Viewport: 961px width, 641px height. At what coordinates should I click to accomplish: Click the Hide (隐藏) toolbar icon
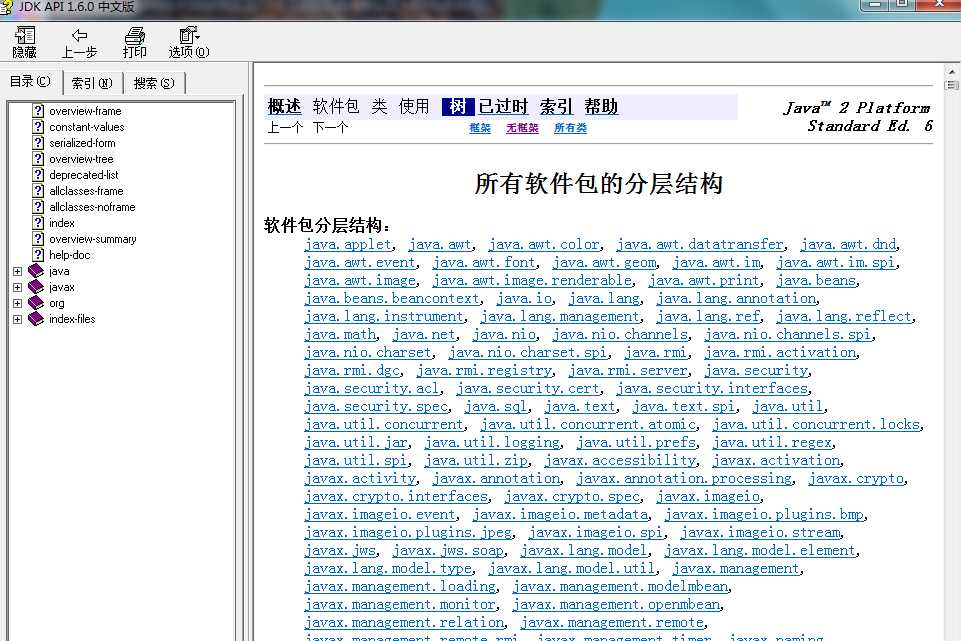pyautogui.click(x=25, y=35)
